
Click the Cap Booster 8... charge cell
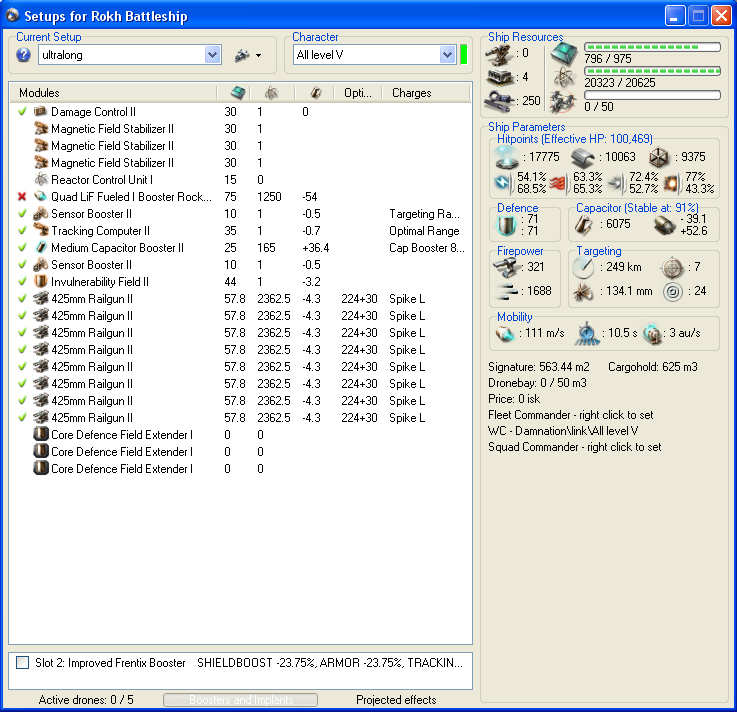point(427,248)
